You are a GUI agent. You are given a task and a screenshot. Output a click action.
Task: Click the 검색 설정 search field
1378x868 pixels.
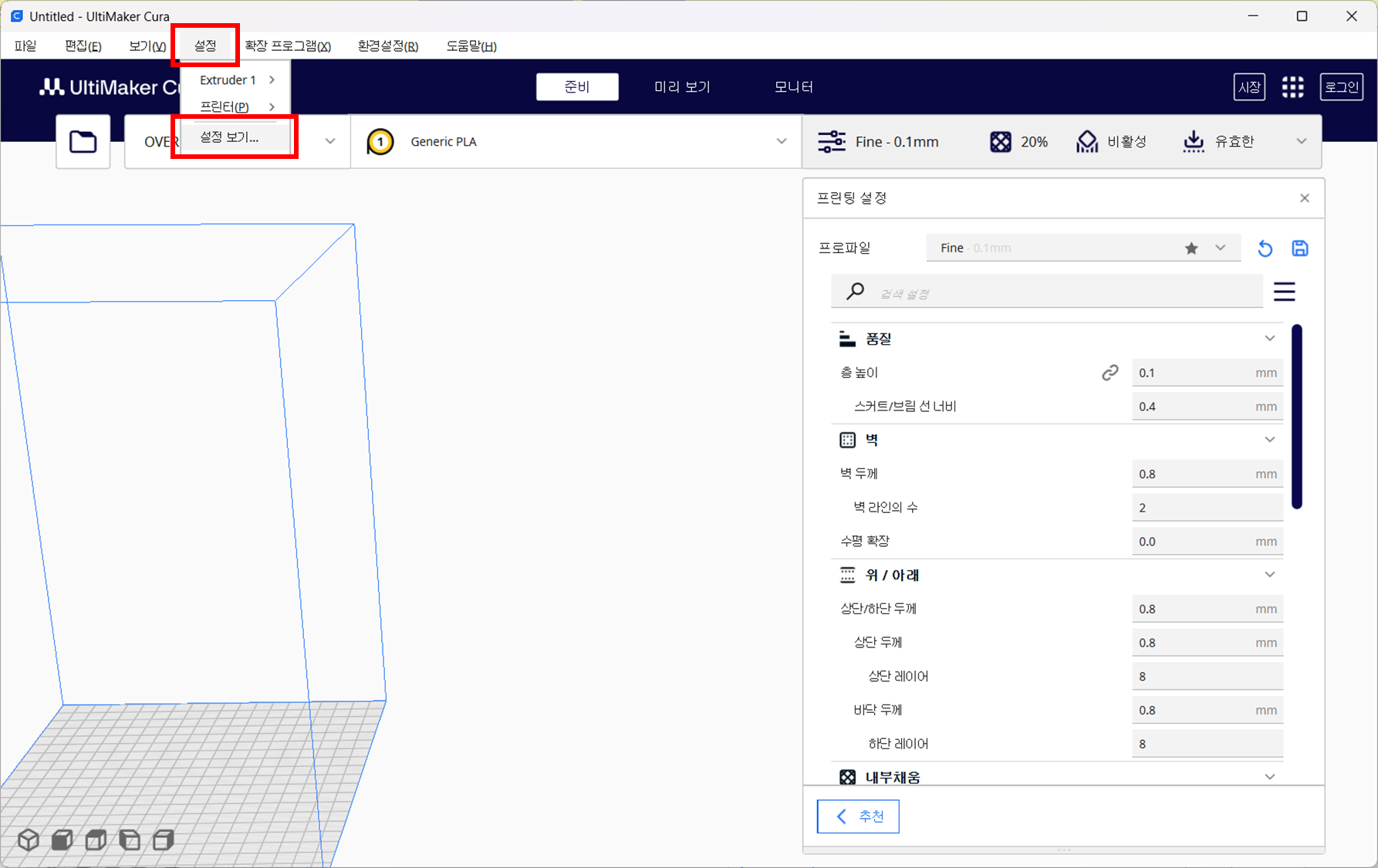1047,292
